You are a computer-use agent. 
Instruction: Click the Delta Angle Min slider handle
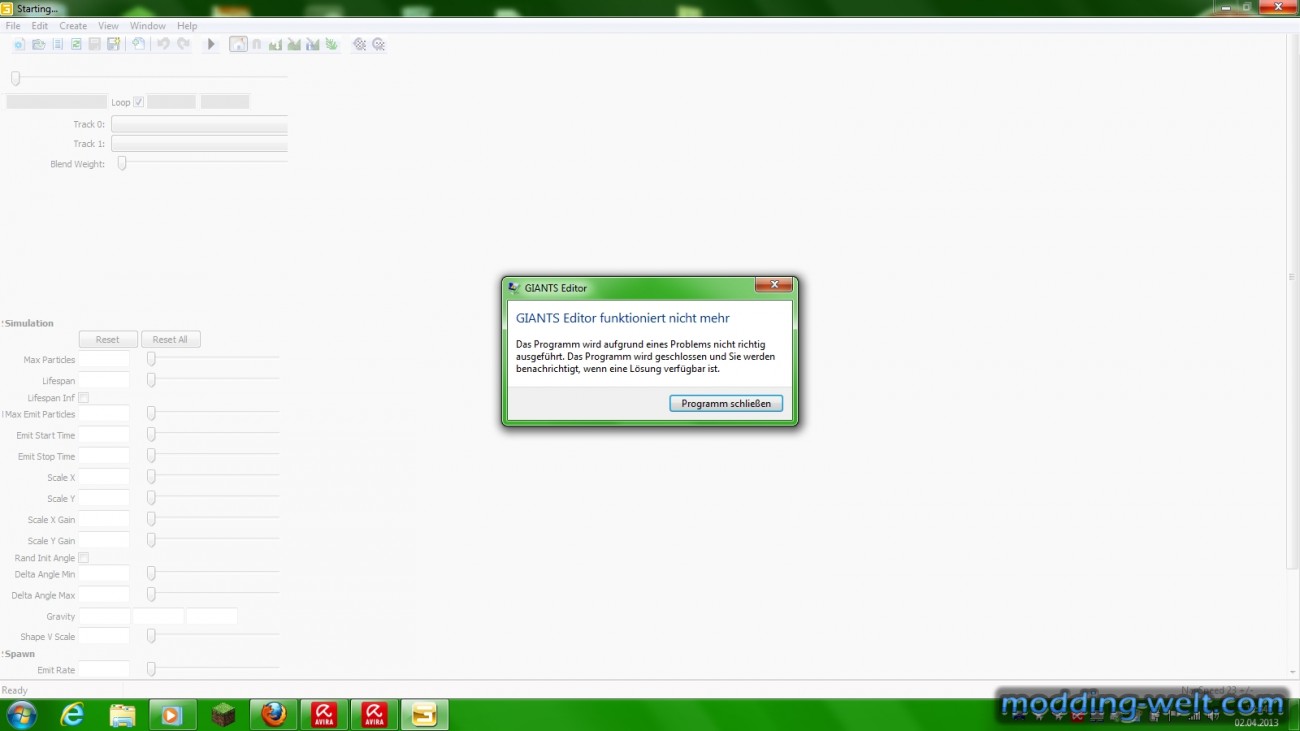click(x=151, y=574)
